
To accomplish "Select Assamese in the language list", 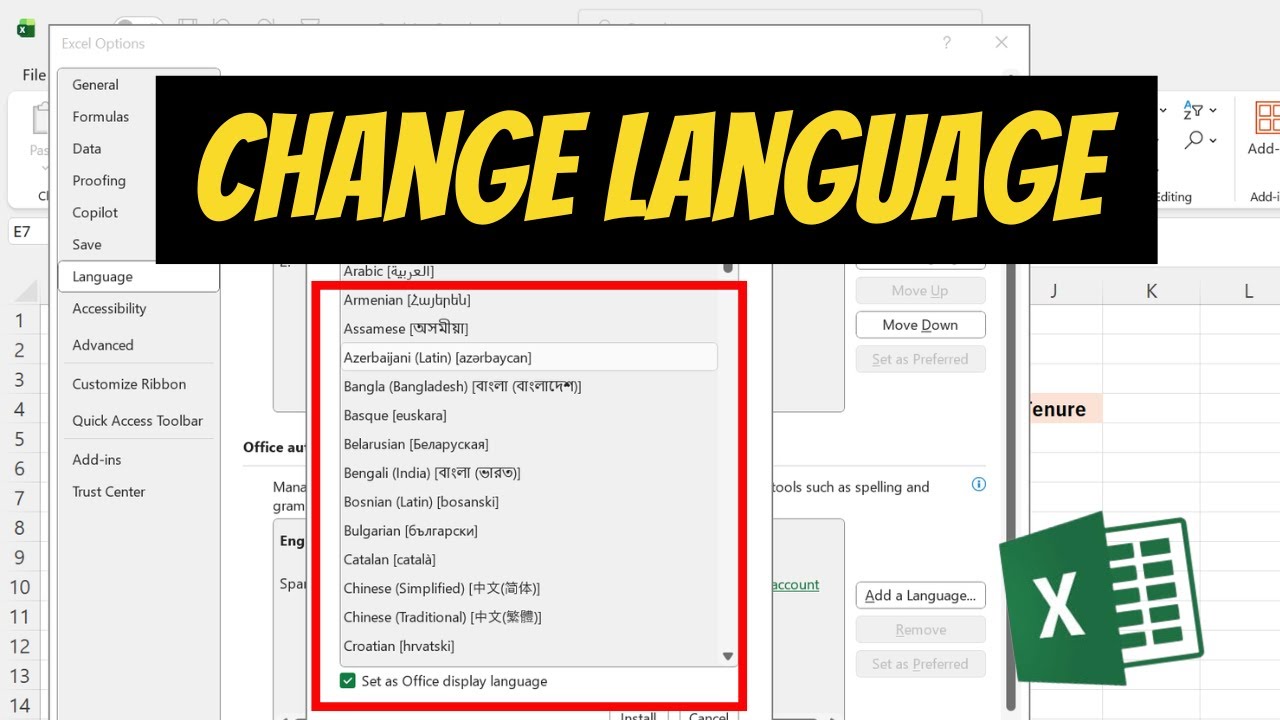I will click(x=528, y=328).
